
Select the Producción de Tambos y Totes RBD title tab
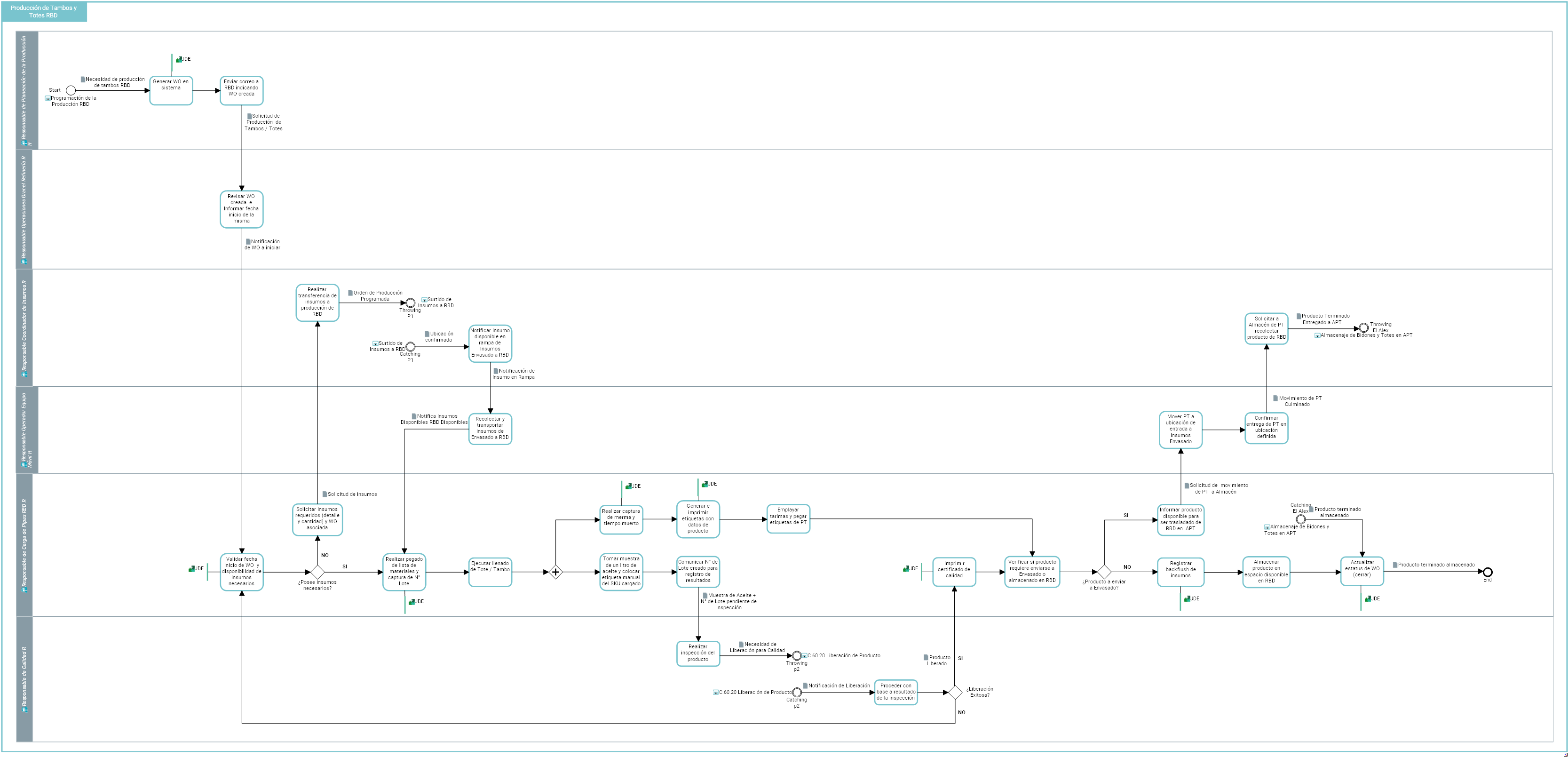click(x=44, y=12)
